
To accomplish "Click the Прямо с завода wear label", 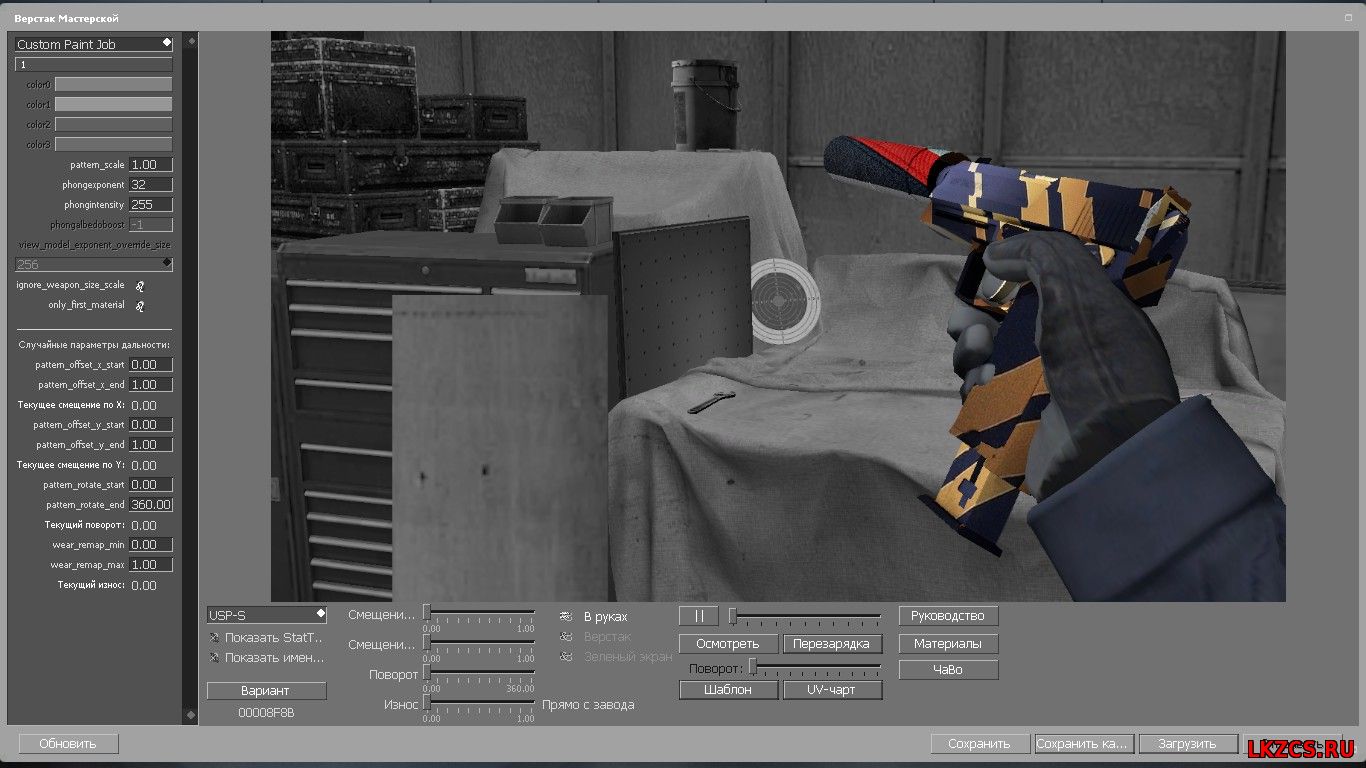I will (x=588, y=705).
